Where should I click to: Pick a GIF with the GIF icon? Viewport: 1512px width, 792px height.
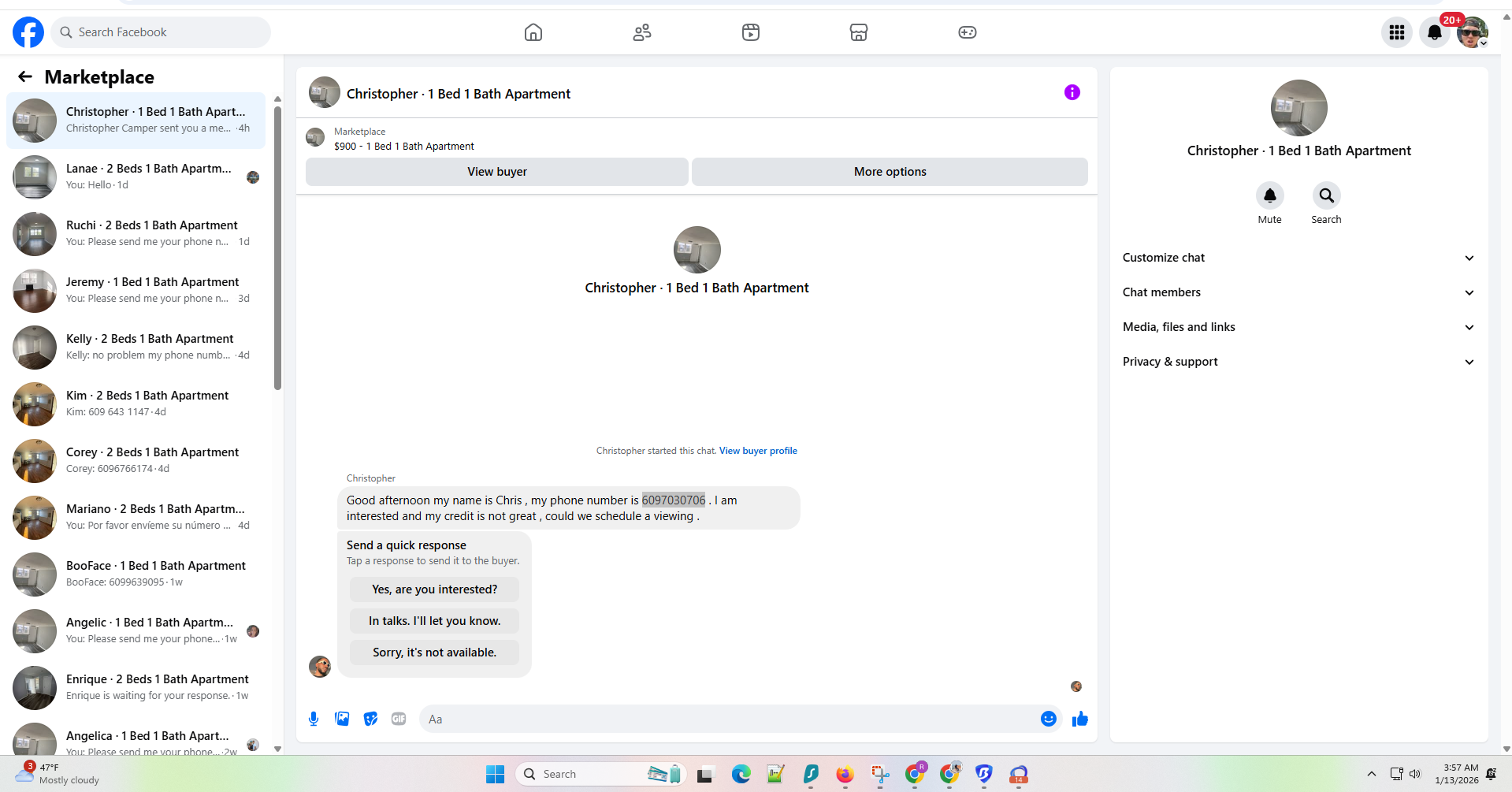pos(399,719)
